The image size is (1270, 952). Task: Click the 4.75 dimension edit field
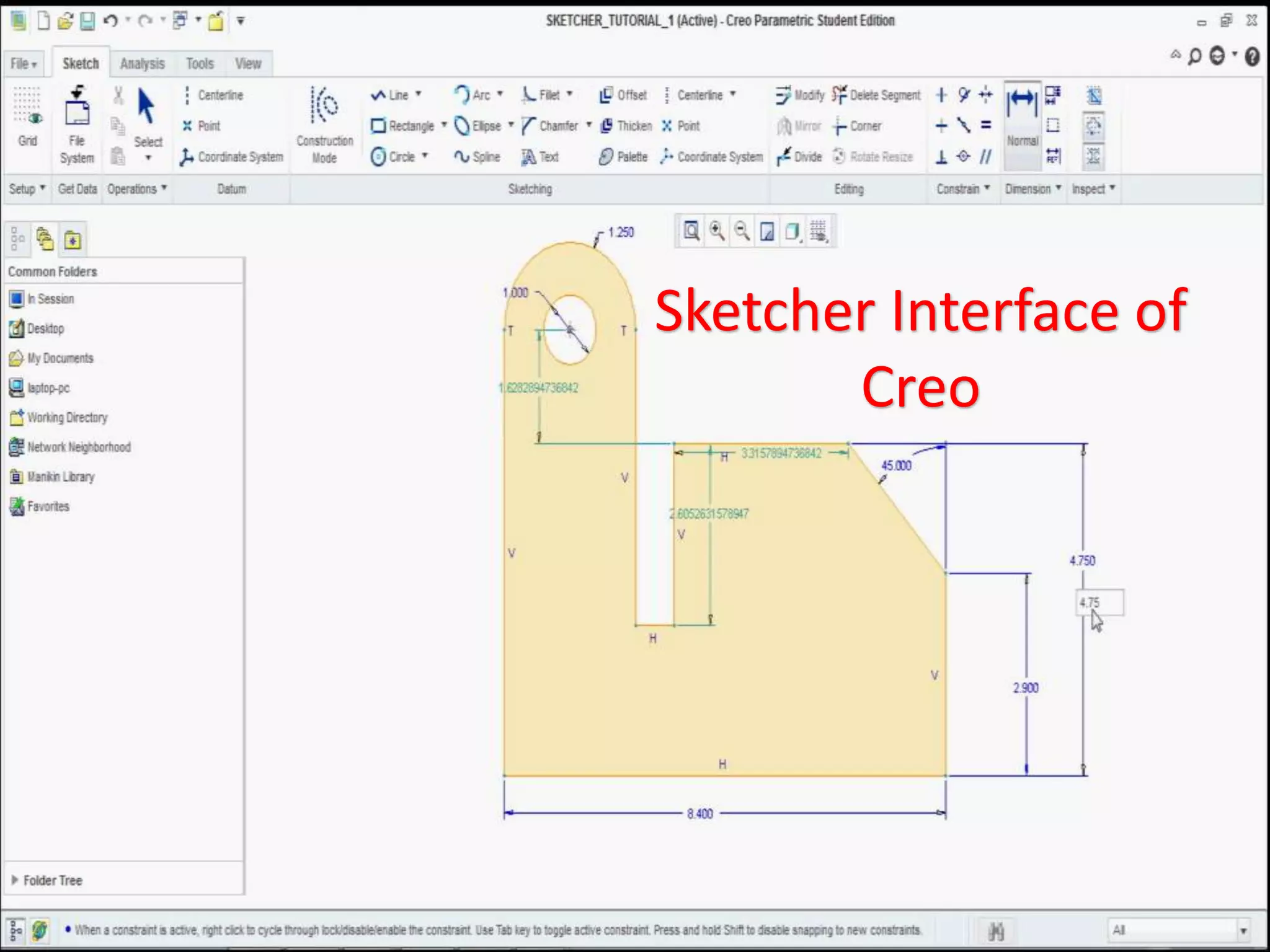coord(1099,602)
